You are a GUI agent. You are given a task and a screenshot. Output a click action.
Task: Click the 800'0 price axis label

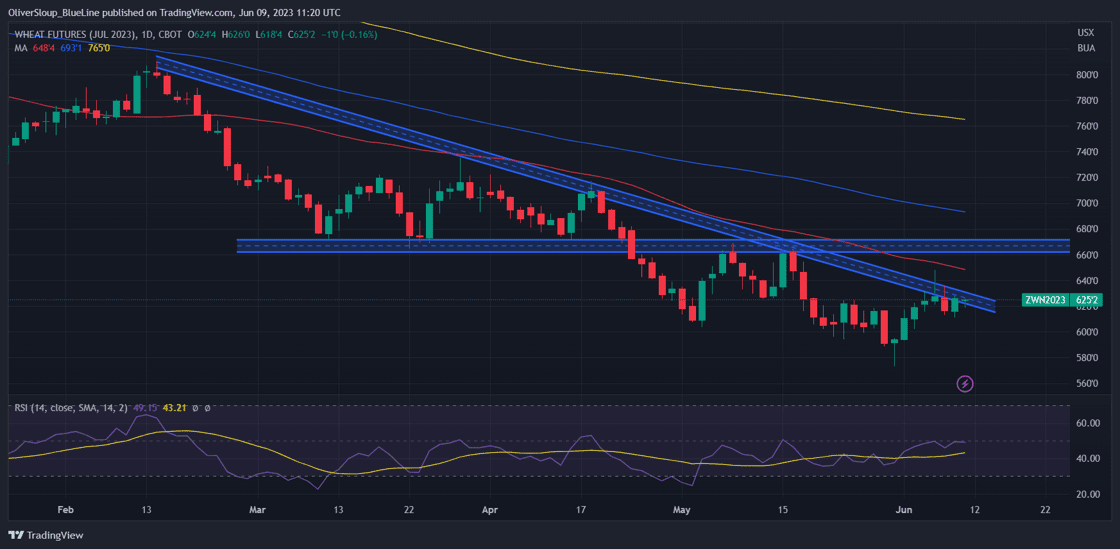pyautogui.click(x=1089, y=75)
